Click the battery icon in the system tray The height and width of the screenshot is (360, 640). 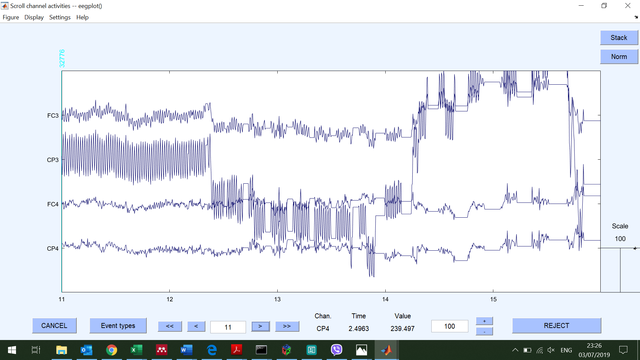527,350
